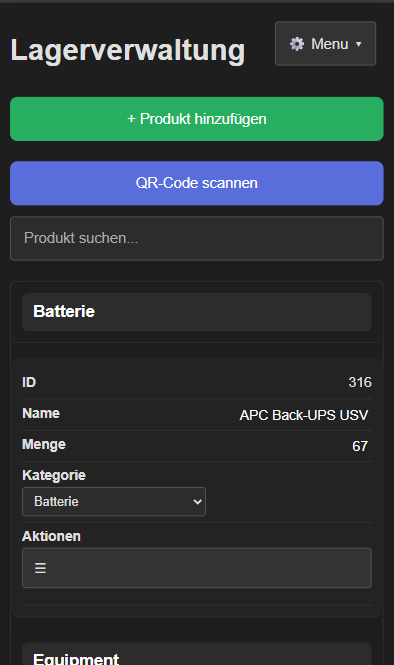Click the ID value 316
Viewport: 394px width, 665px height.
coord(360,382)
